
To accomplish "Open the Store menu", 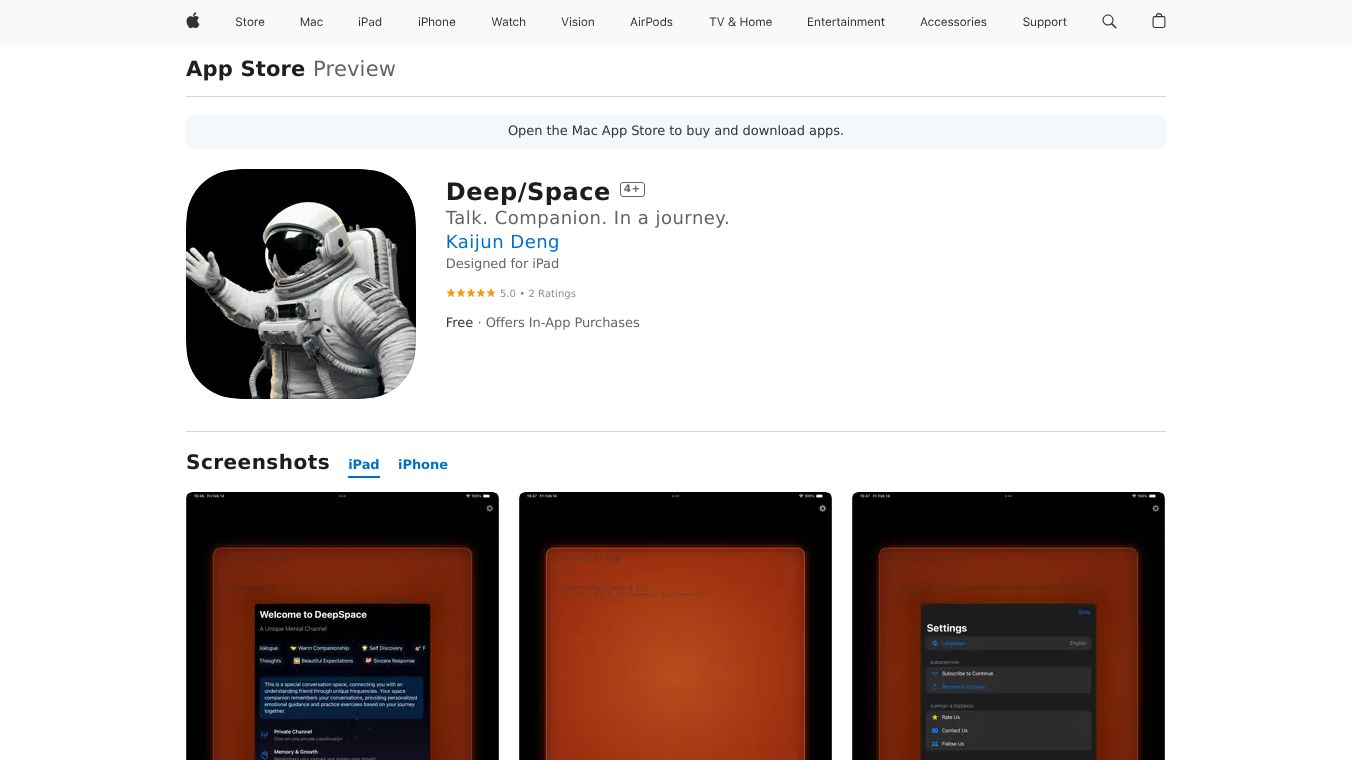I will click(250, 22).
